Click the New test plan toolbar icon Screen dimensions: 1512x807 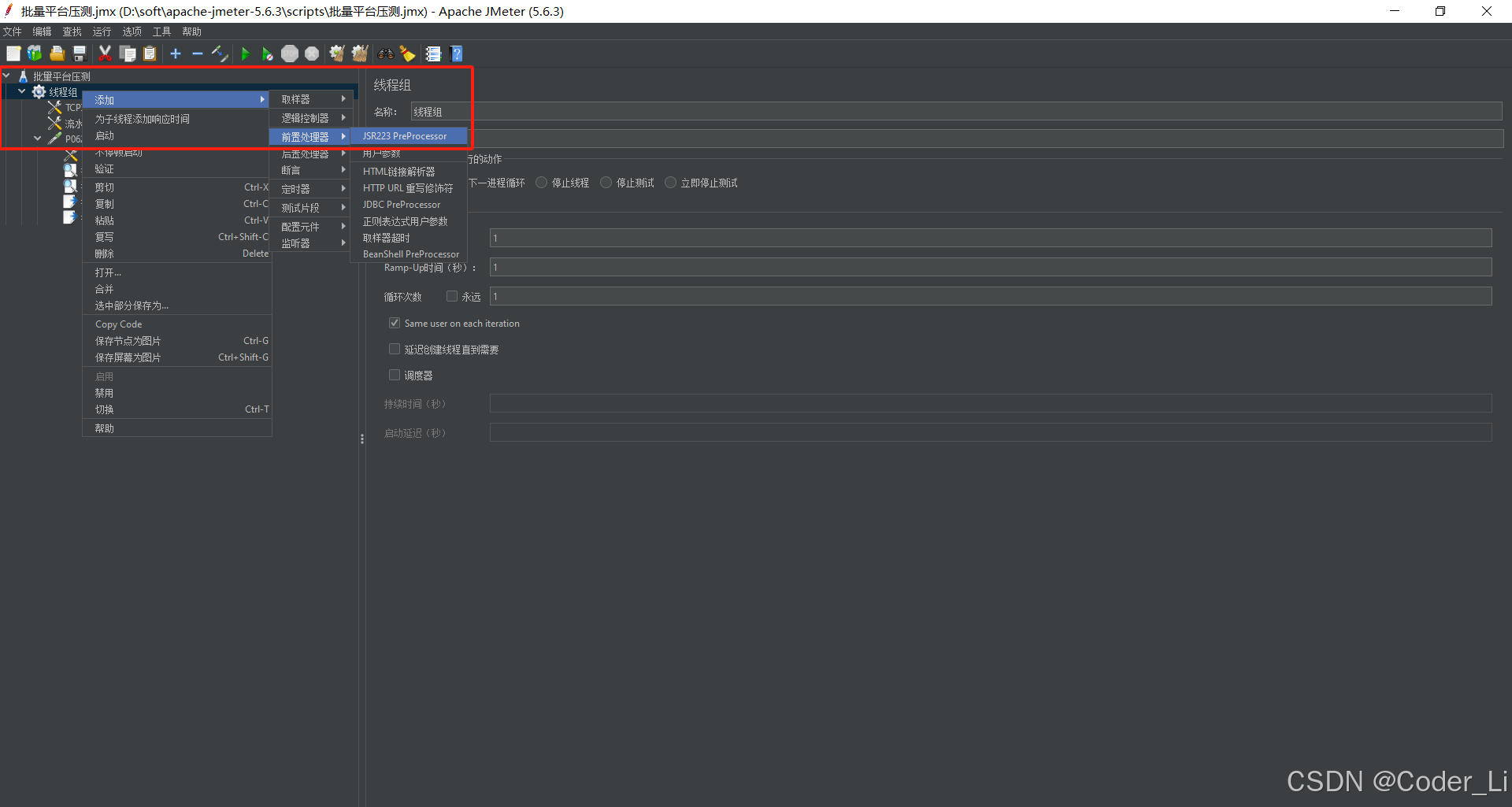[x=13, y=54]
